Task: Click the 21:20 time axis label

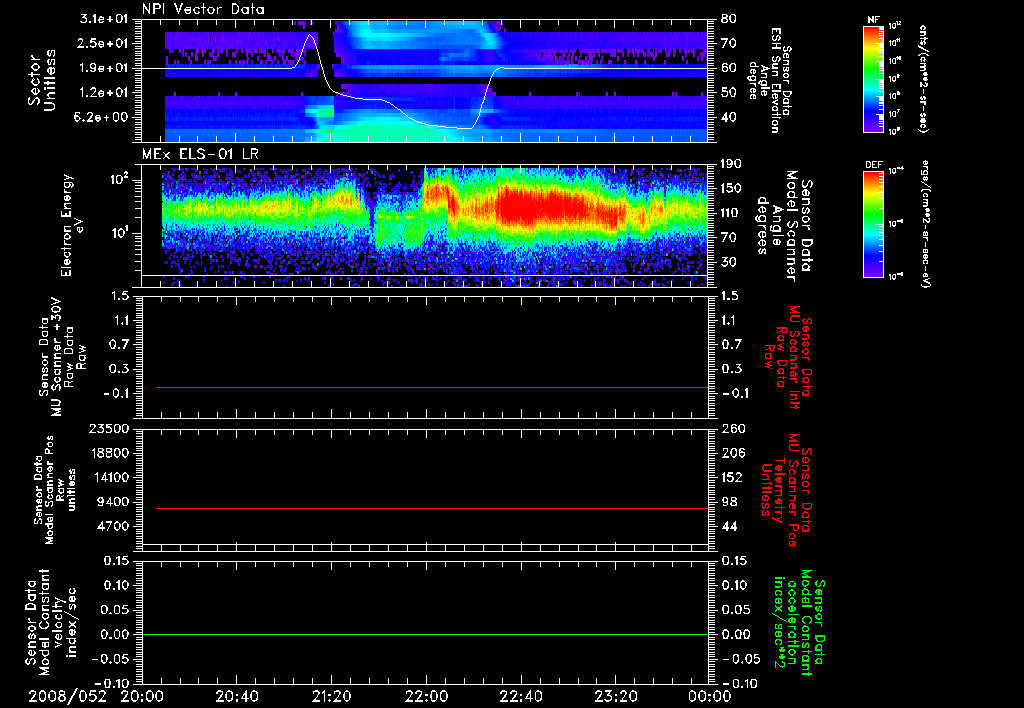Action: pyautogui.click(x=331, y=696)
